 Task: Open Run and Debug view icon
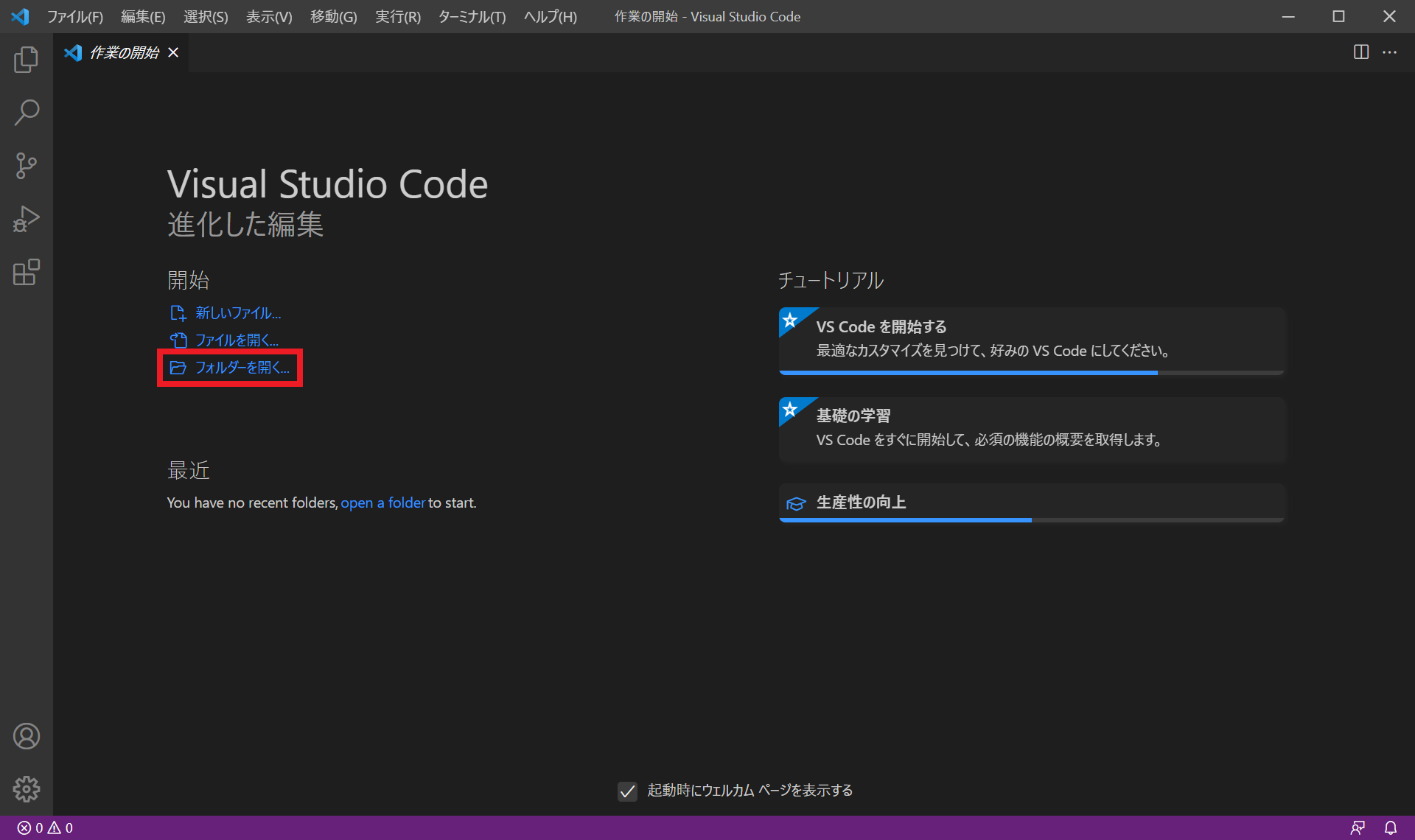click(x=26, y=219)
